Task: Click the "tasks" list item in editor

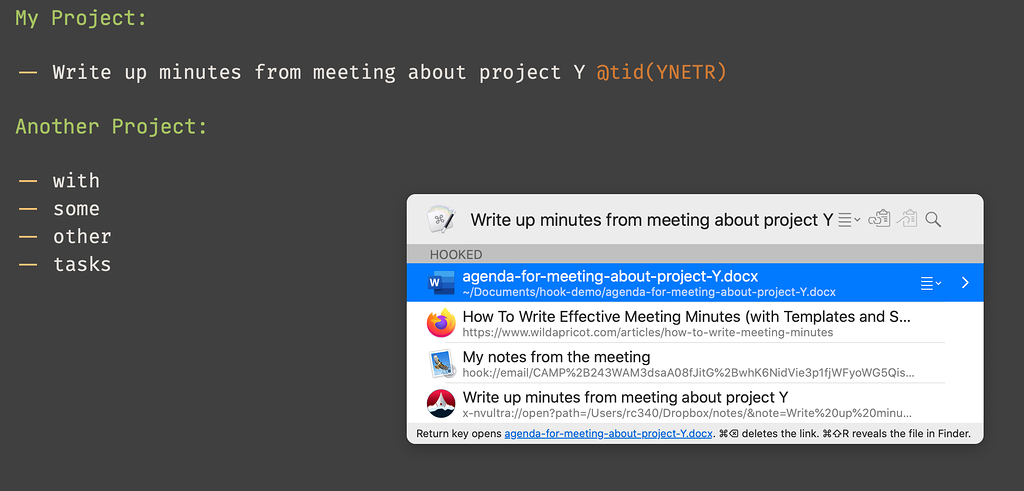Action: [82, 265]
